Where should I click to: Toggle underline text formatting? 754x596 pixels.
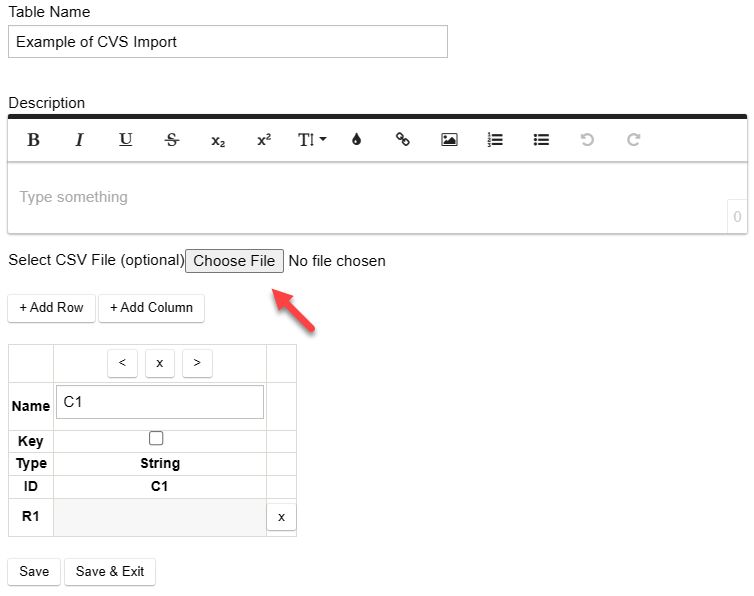point(126,140)
